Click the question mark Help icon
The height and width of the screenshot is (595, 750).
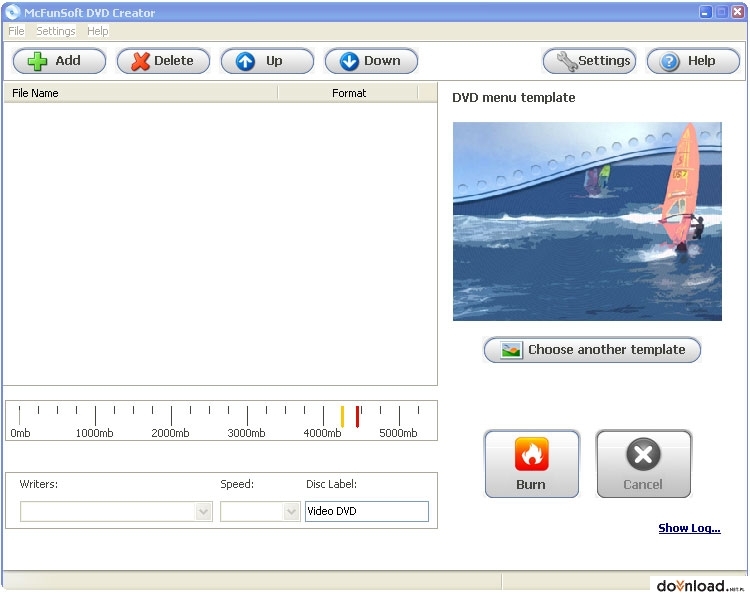tap(670, 61)
